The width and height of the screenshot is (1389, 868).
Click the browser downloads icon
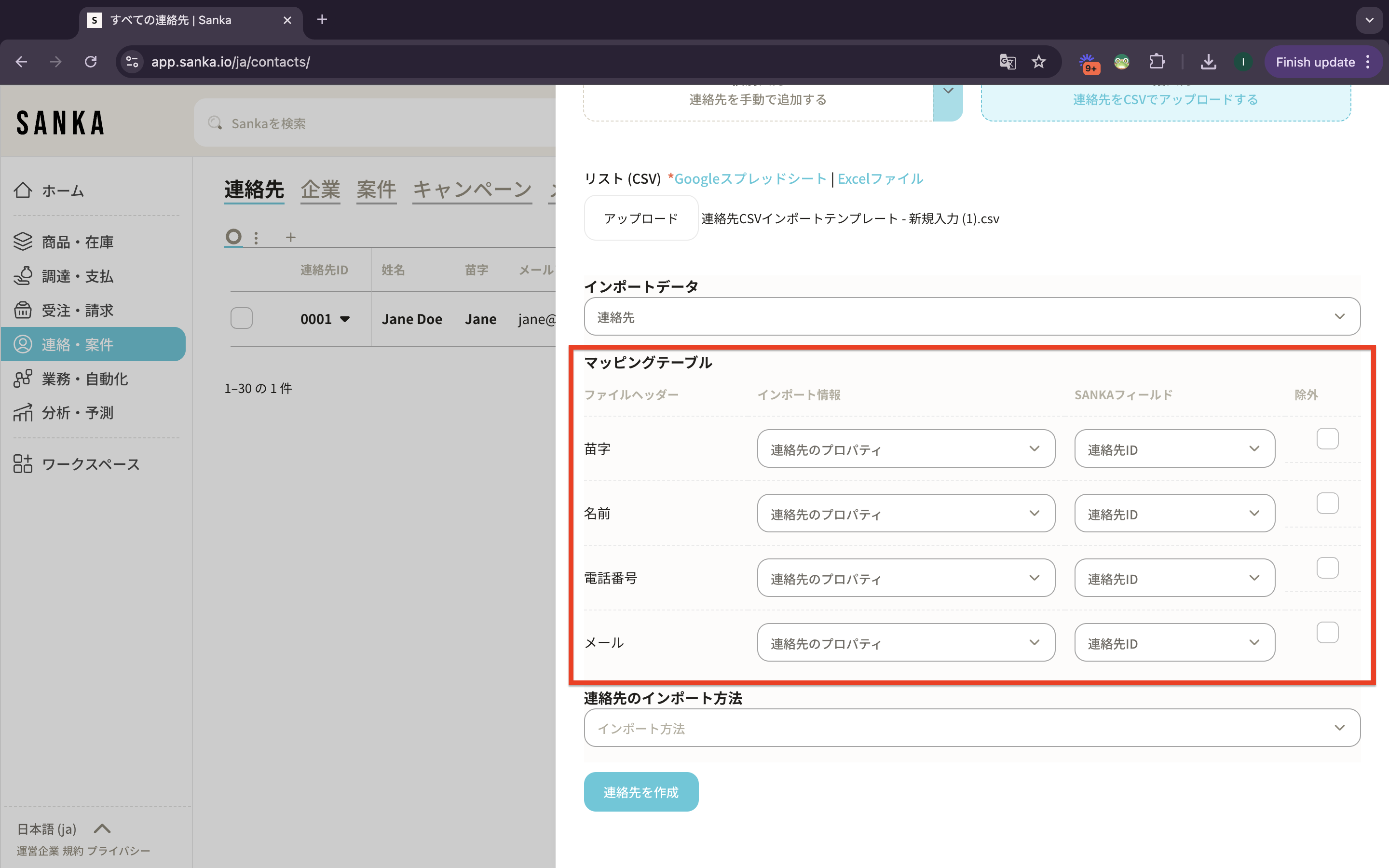[x=1208, y=62]
